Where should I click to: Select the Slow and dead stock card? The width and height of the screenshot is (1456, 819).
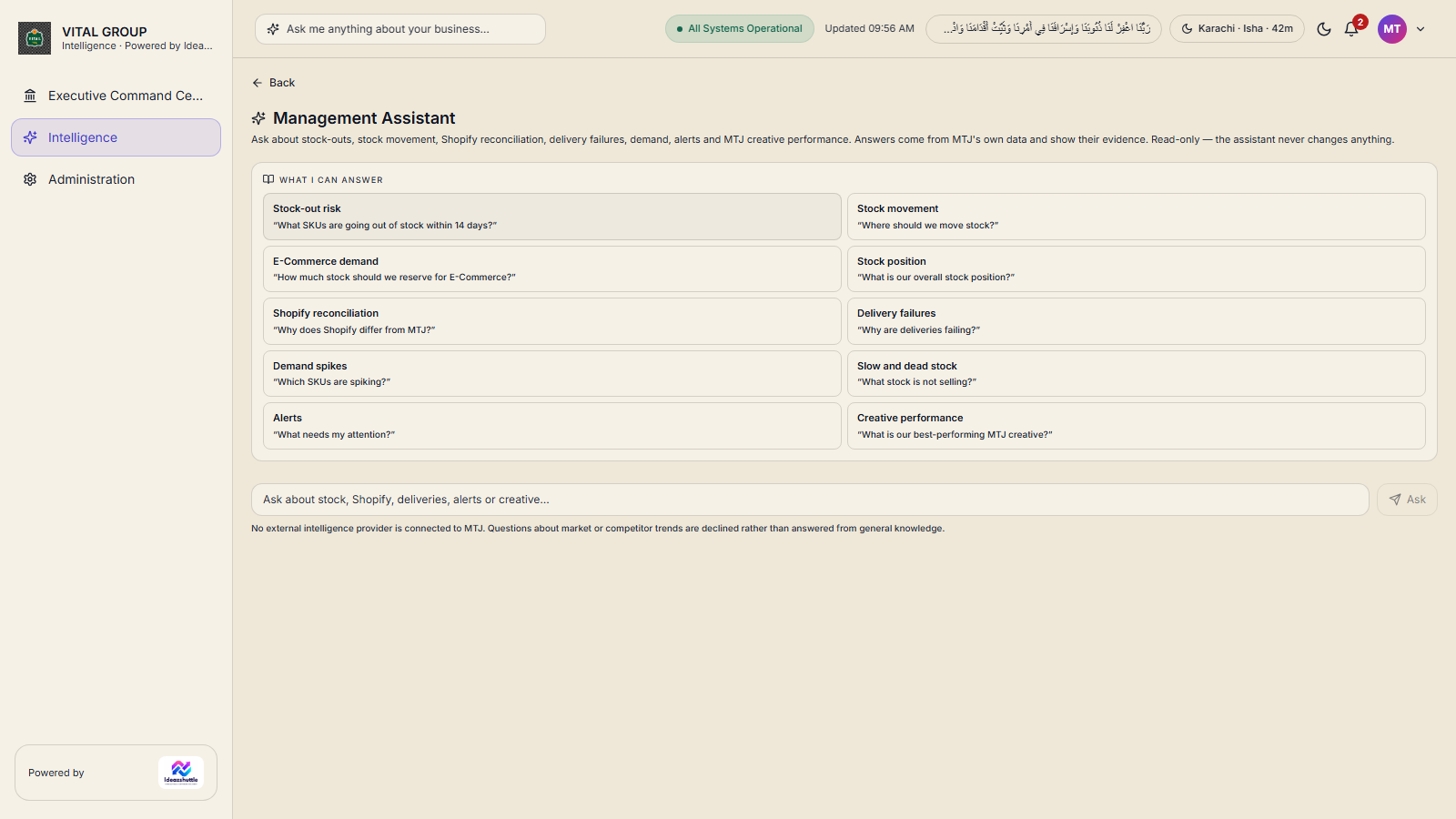pyautogui.click(x=1136, y=373)
